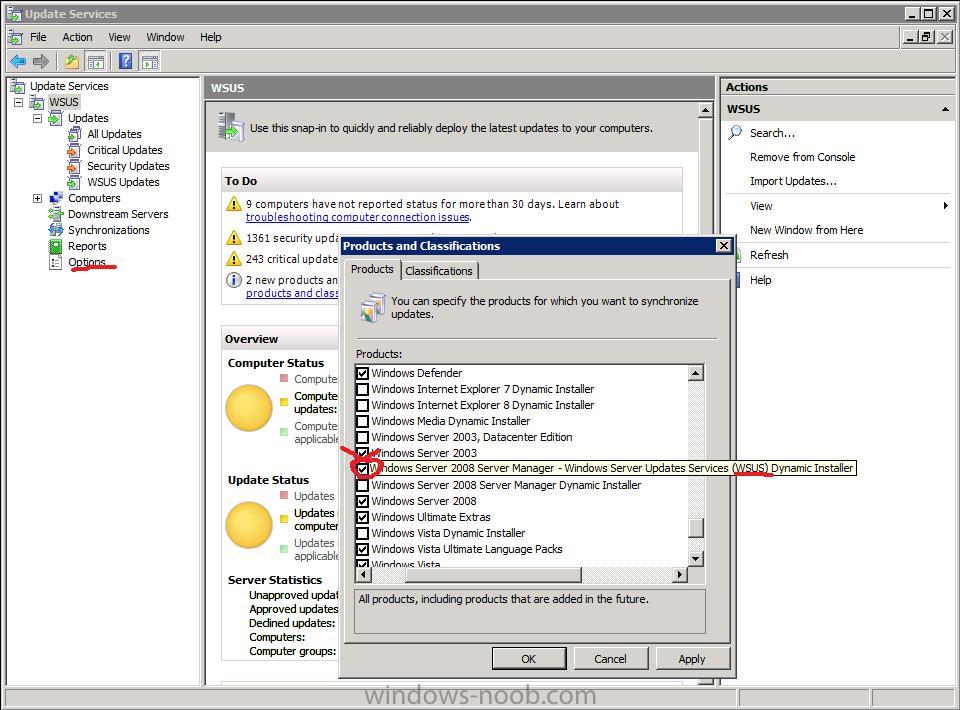960x710 pixels.
Task: Open the View menu
Action: pos(119,37)
